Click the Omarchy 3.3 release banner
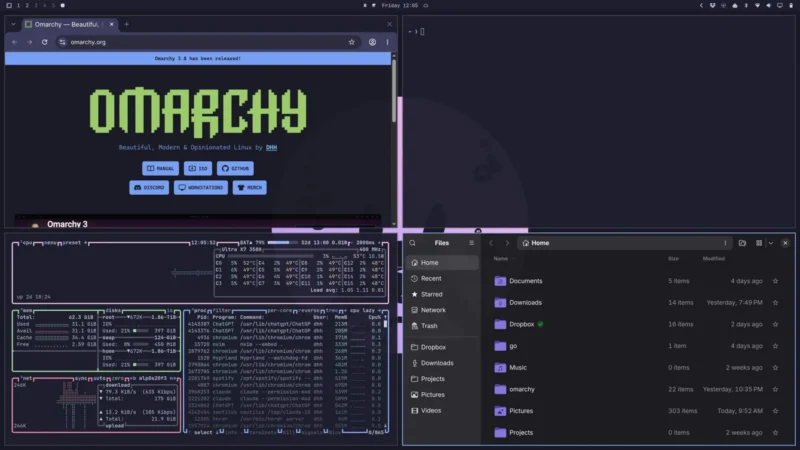 197,58
